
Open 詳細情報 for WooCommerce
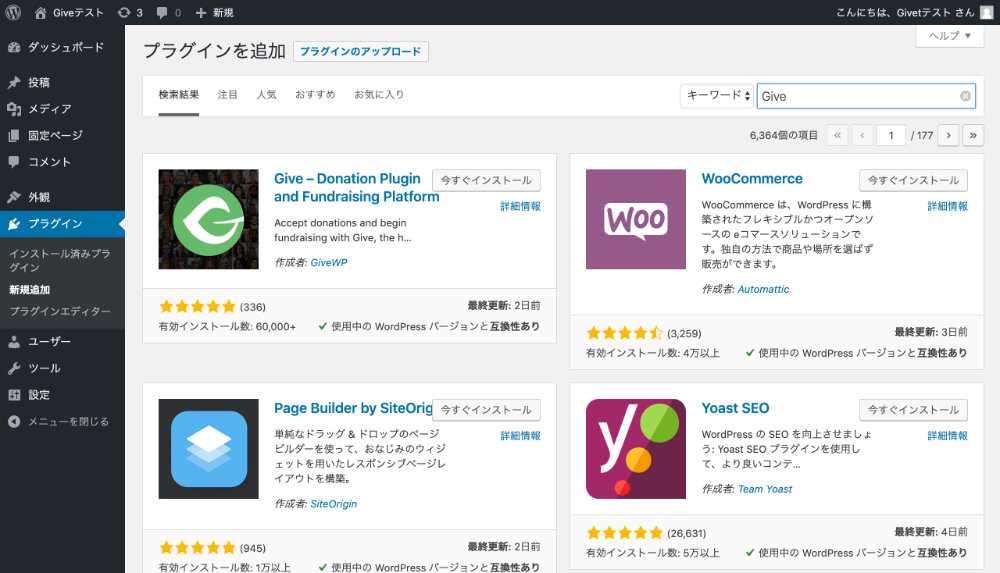coord(948,206)
